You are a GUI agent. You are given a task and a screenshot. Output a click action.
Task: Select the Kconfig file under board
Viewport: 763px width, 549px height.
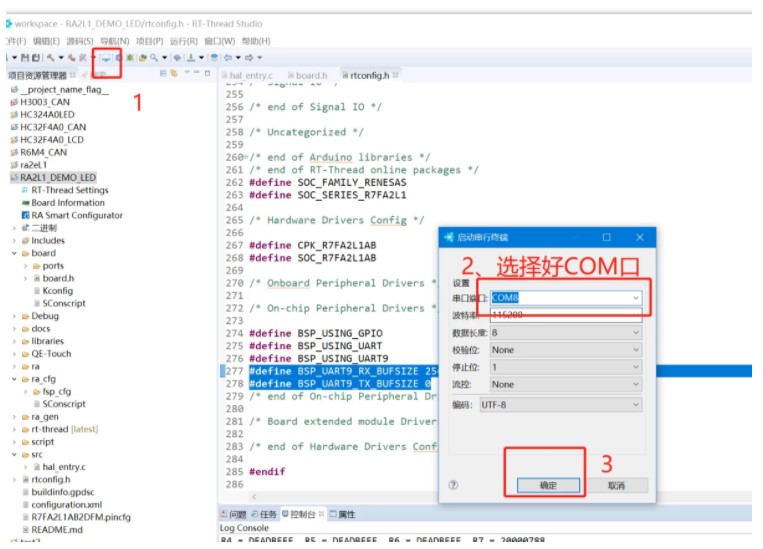(x=54, y=291)
